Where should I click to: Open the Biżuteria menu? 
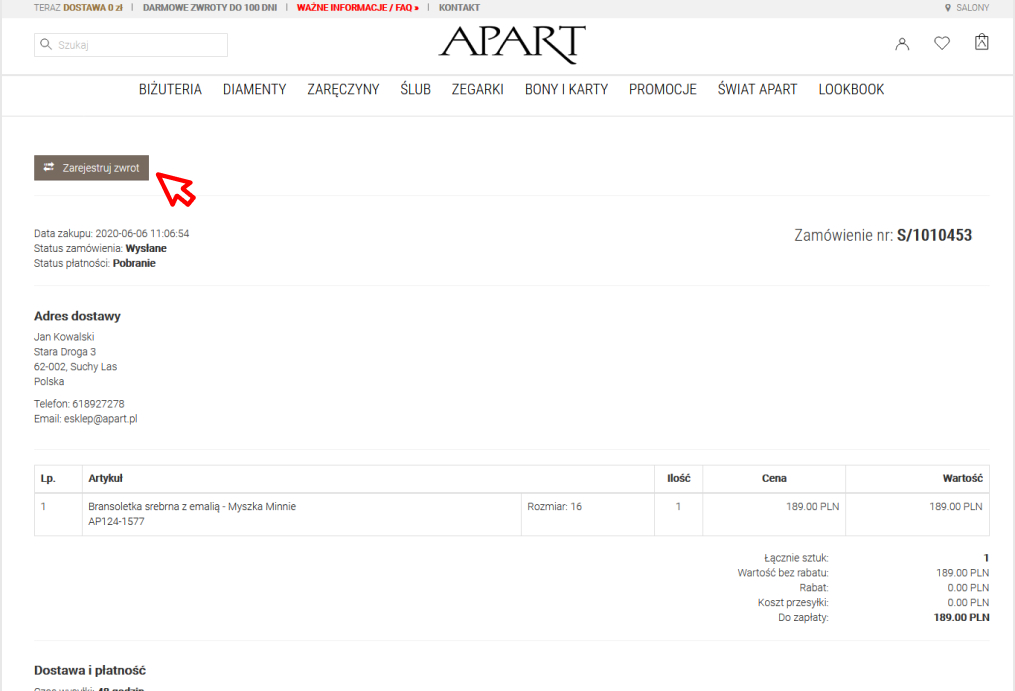[x=170, y=90]
